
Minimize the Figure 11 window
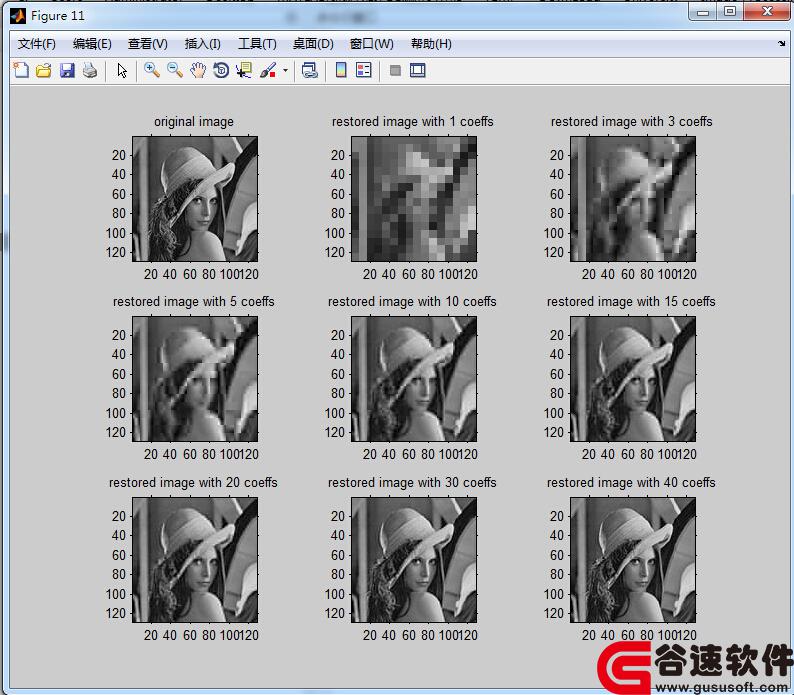703,11
